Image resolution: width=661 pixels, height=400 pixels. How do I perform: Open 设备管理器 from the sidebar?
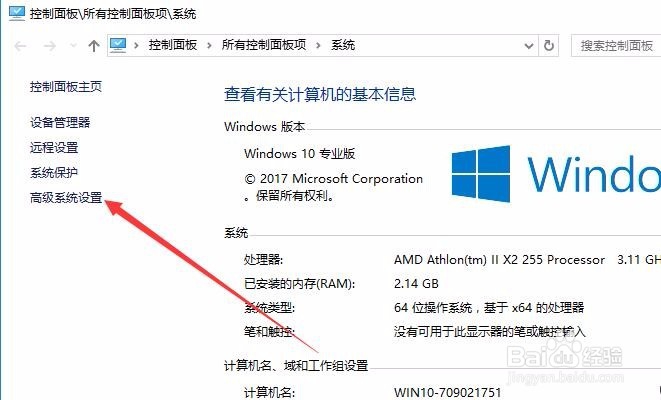coord(60,123)
